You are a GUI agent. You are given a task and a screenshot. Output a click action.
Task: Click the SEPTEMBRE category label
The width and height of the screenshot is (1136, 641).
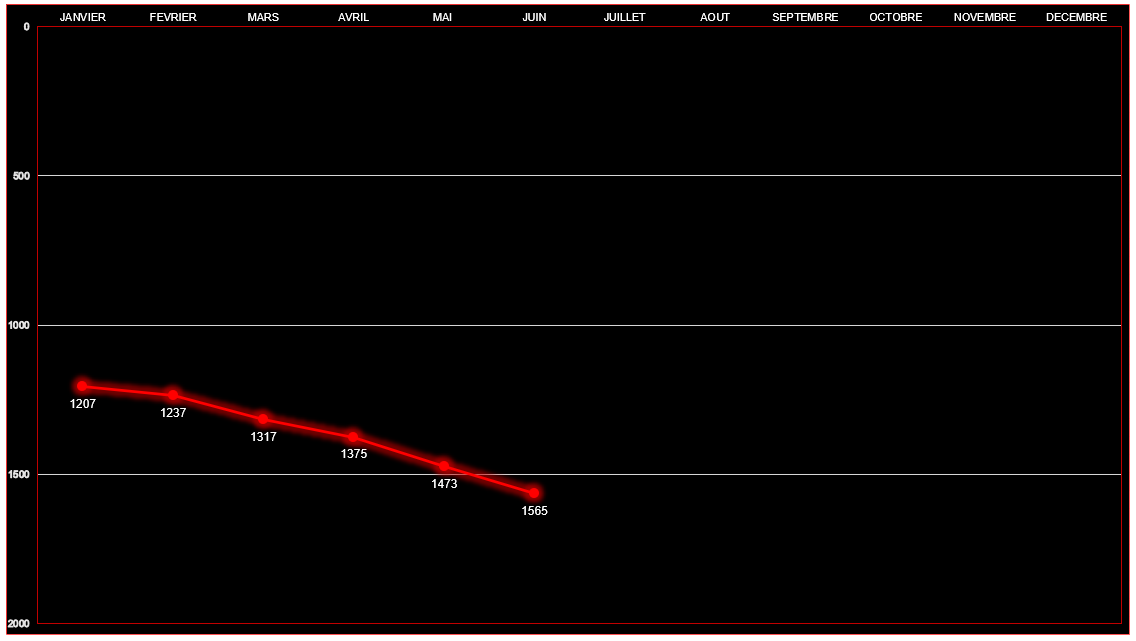pyautogui.click(x=805, y=17)
